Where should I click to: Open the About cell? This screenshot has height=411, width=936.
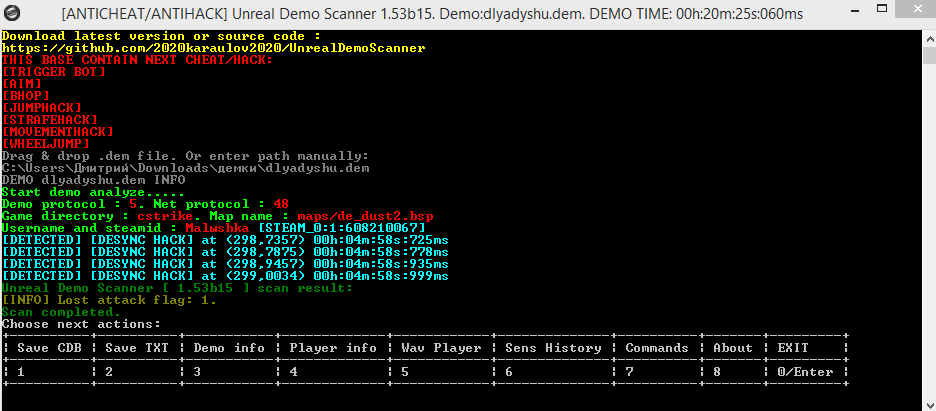[x=732, y=348]
